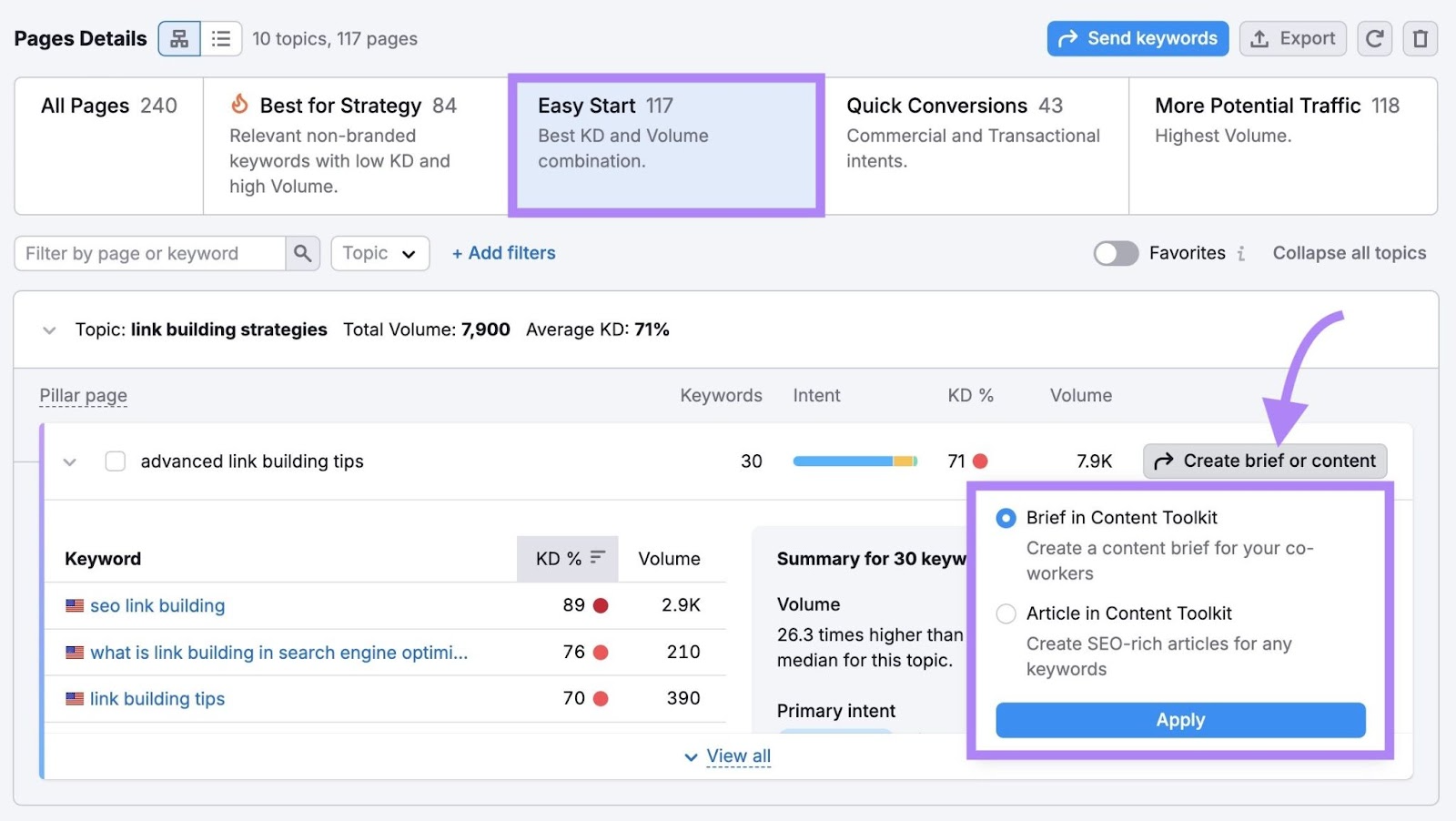Click the refresh icon near Export

click(1374, 38)
